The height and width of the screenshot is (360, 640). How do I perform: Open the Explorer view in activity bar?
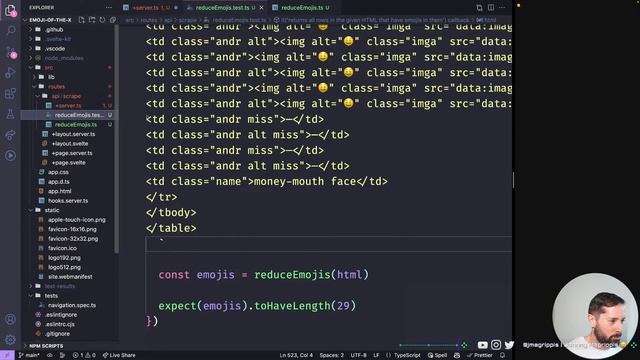(x=10, y=10)
